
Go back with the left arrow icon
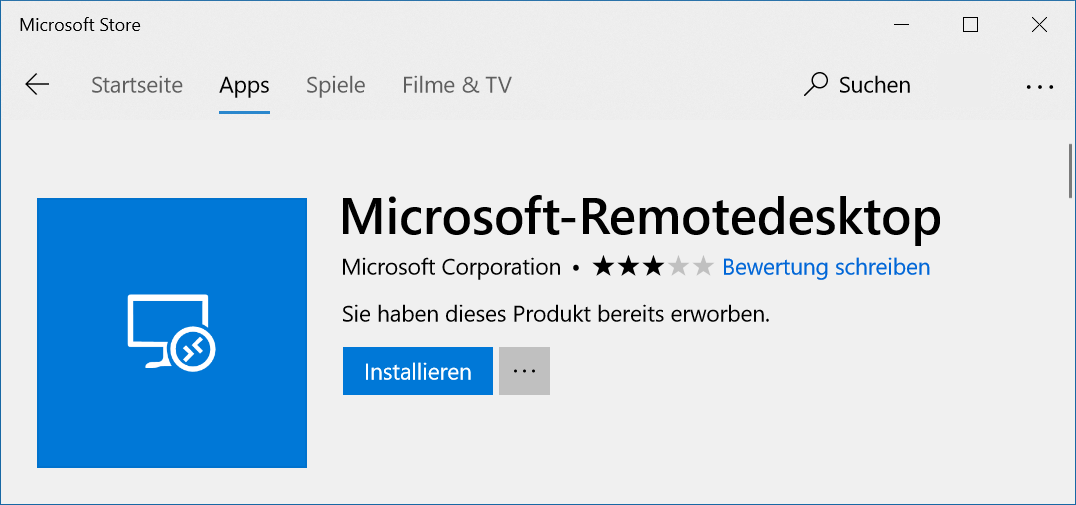[37, 85]
